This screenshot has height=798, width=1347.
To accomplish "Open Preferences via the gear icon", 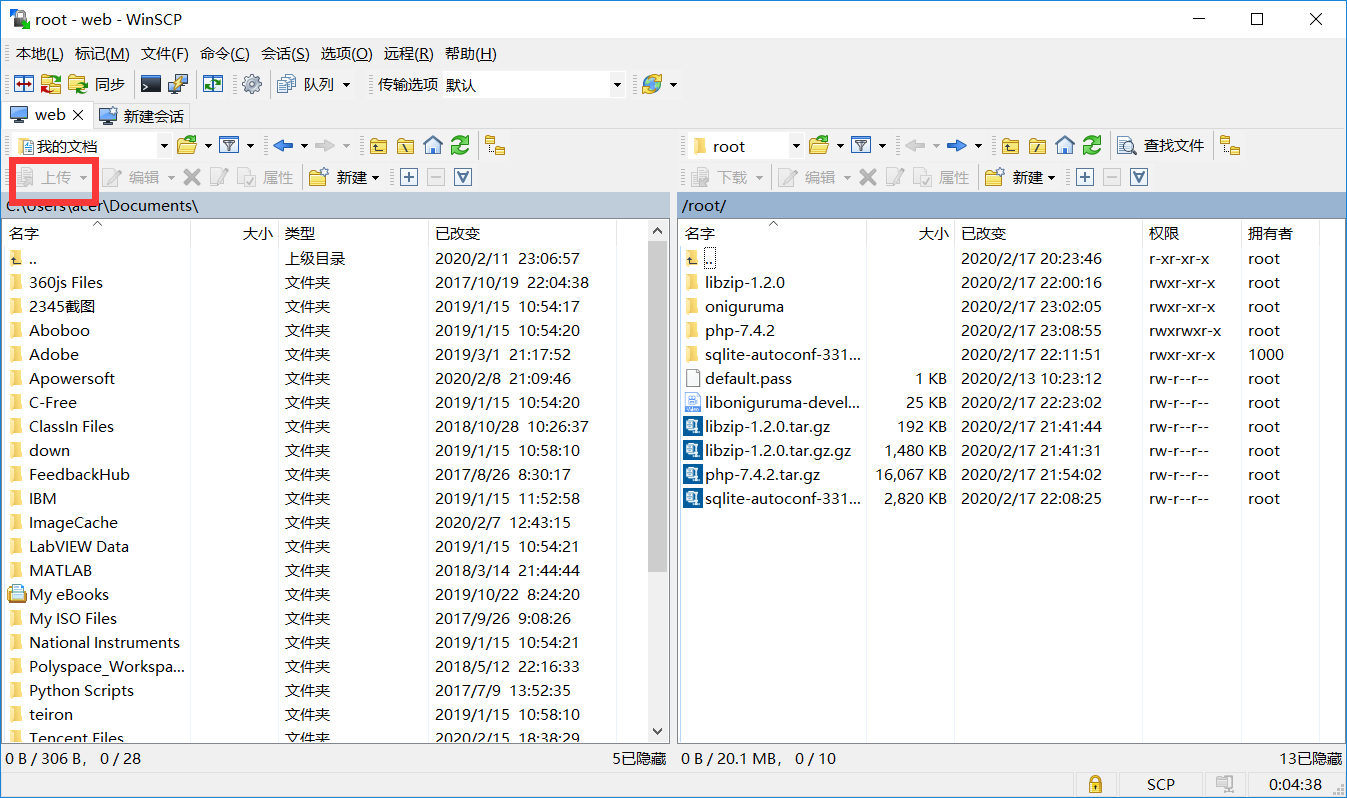I will [x=252, y=85].
